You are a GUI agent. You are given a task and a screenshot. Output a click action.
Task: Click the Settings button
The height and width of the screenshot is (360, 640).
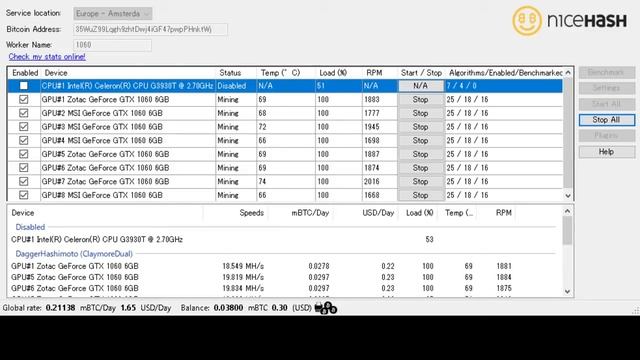[x=607, y=88]
